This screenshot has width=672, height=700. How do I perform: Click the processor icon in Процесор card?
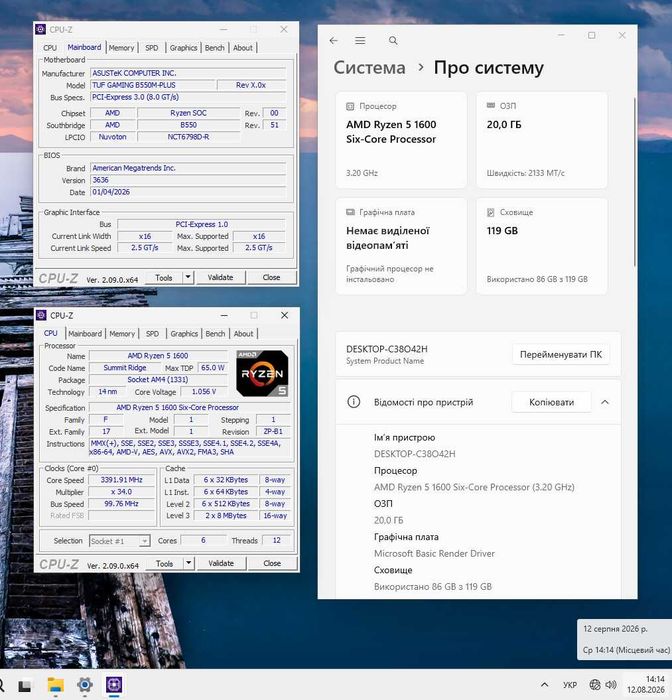[x=350, y=106]
